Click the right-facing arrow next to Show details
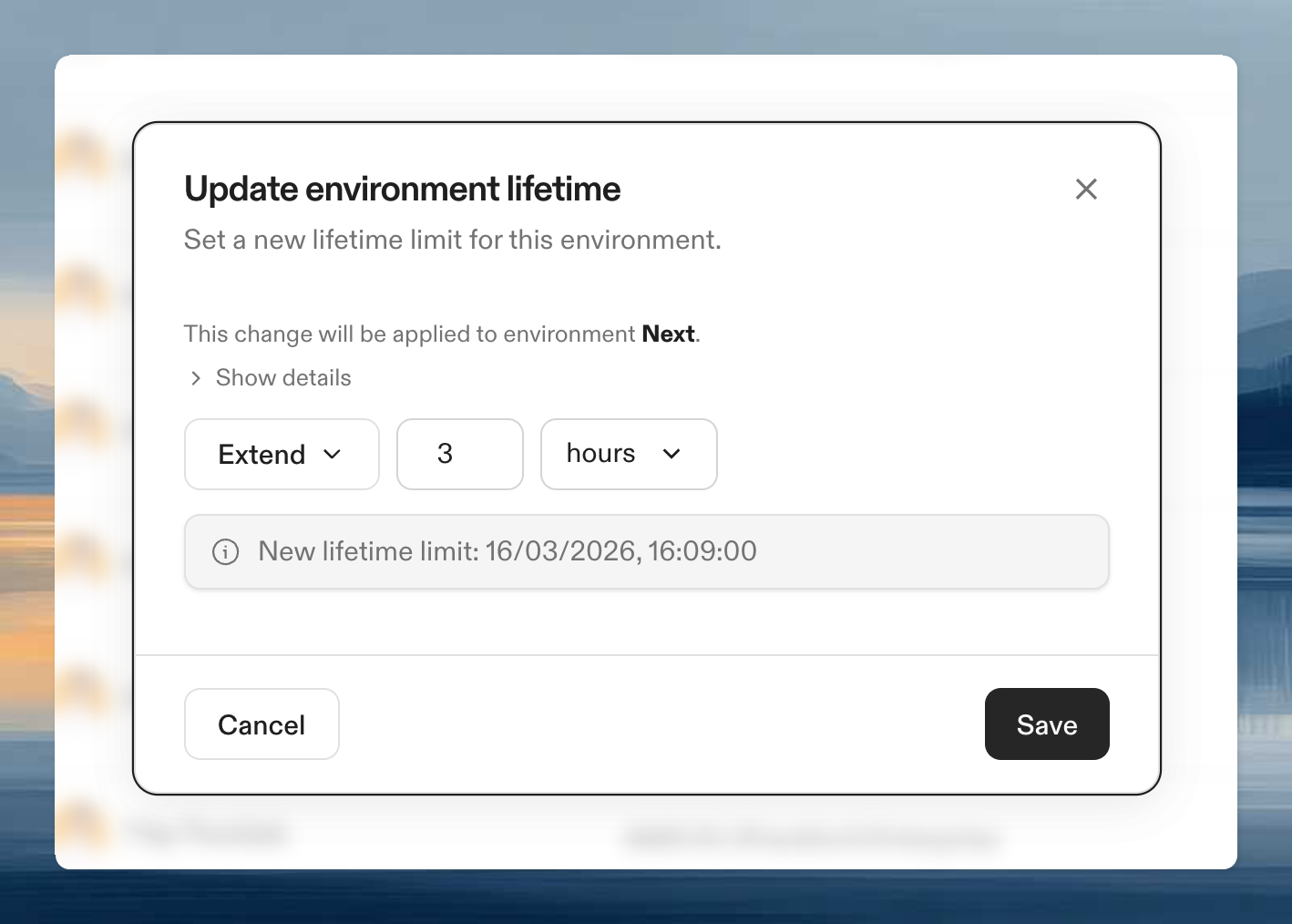This screenshot has height=924, width=1292. pos(195,377)
